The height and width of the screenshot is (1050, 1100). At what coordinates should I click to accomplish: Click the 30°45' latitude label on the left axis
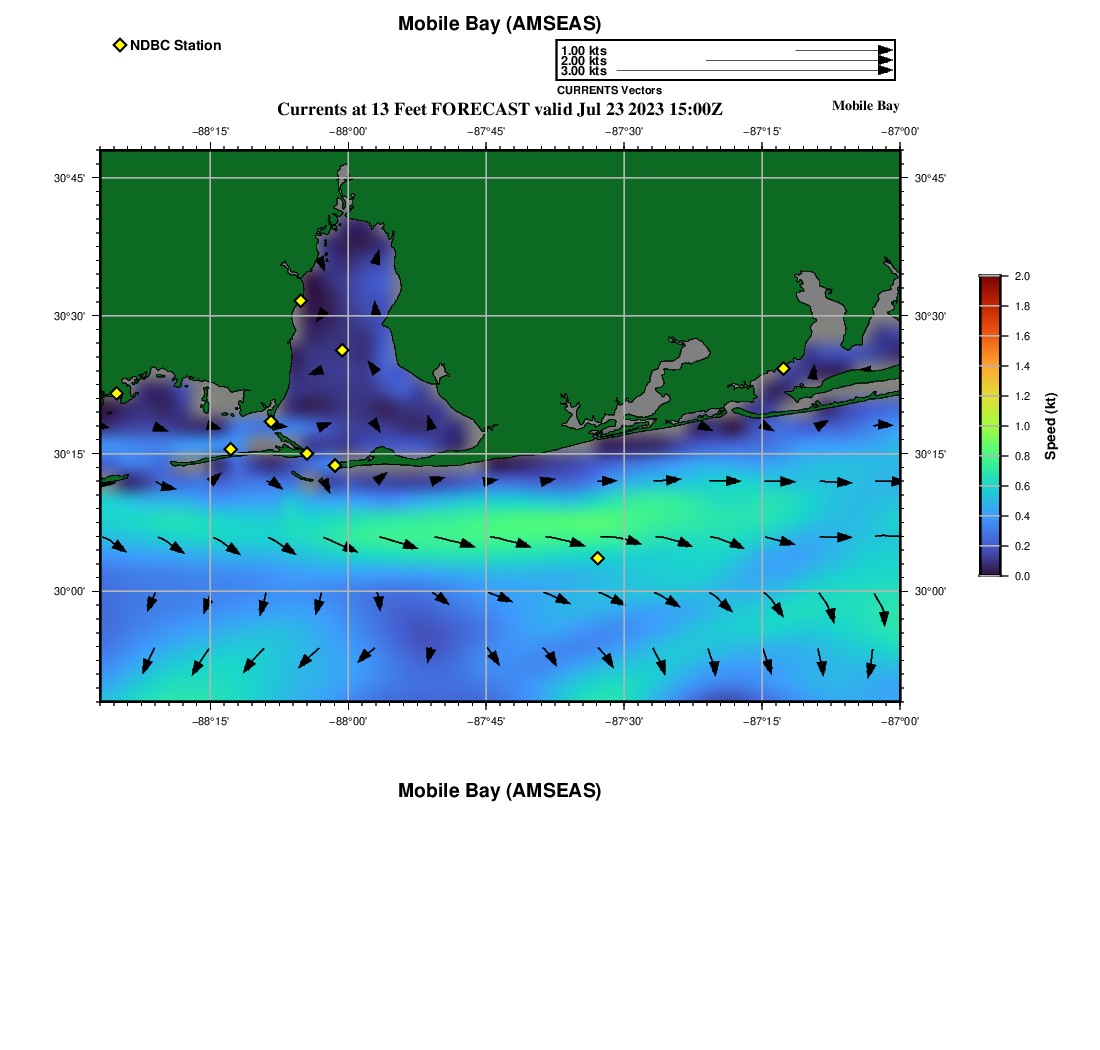(x=70, y=178)
